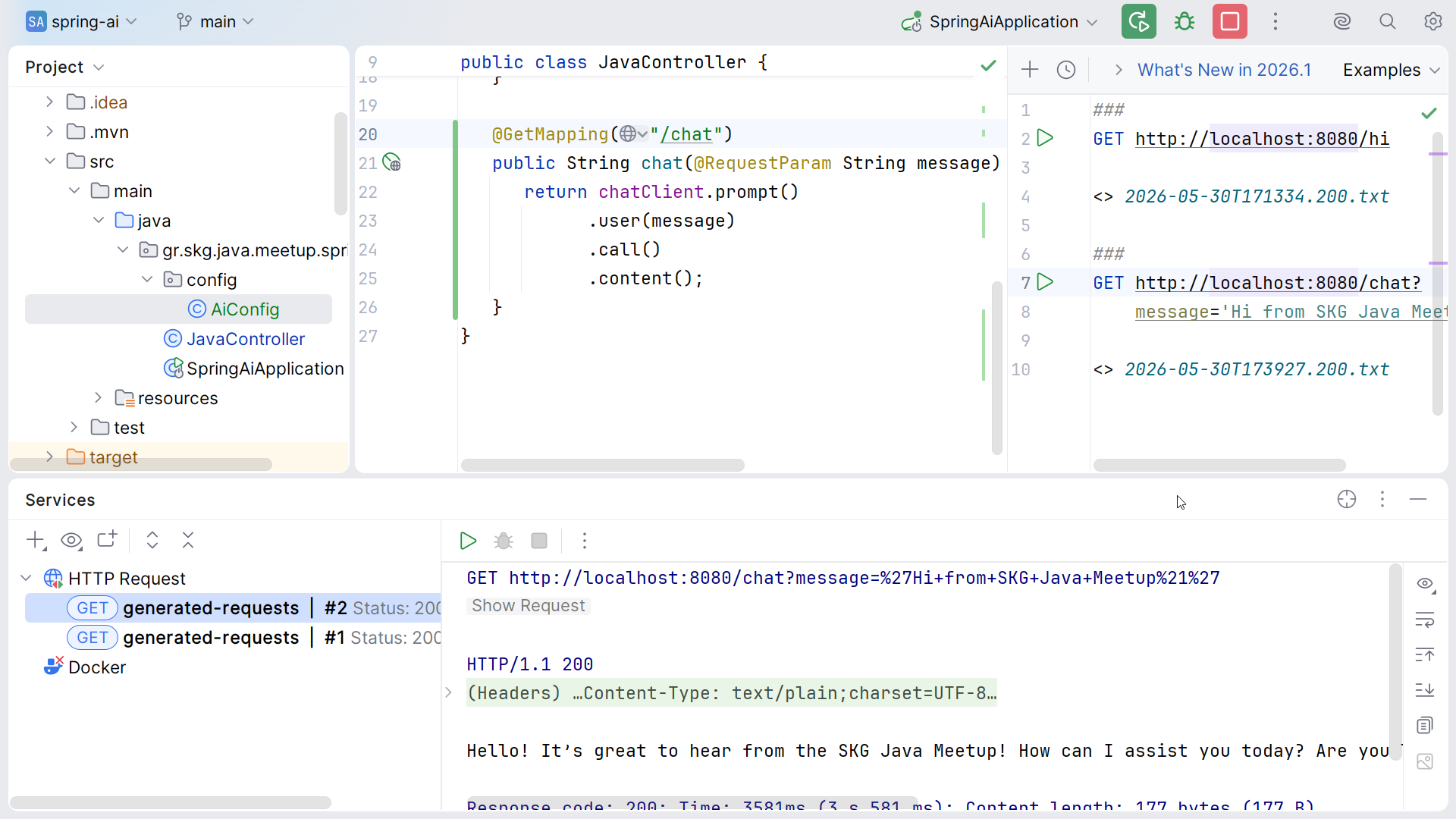This screenshot has width=1456, height=819.
Task: Expand the .idea folder
Action: pyautogui.click(x=49, y=102)
